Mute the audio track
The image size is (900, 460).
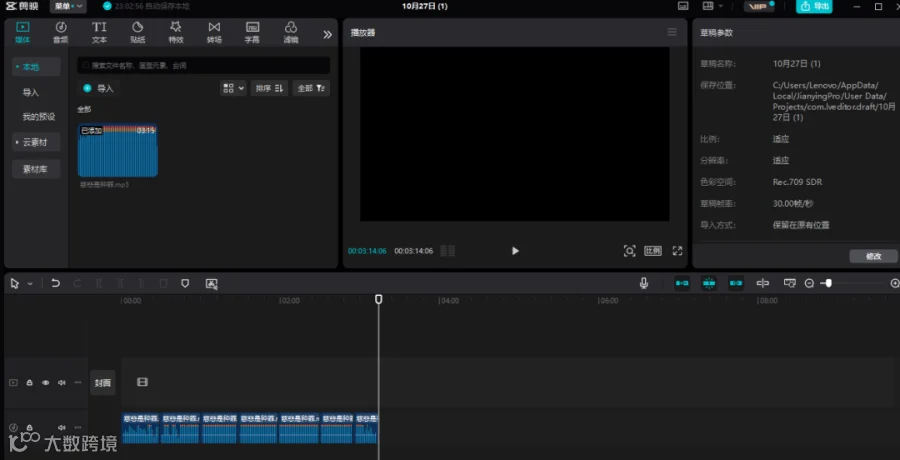61,427
